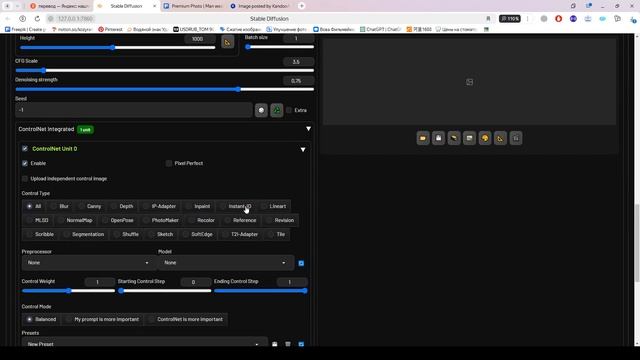Open the purple extension icon in toolbar
This screenshot has height=360, width=640.
573,19
